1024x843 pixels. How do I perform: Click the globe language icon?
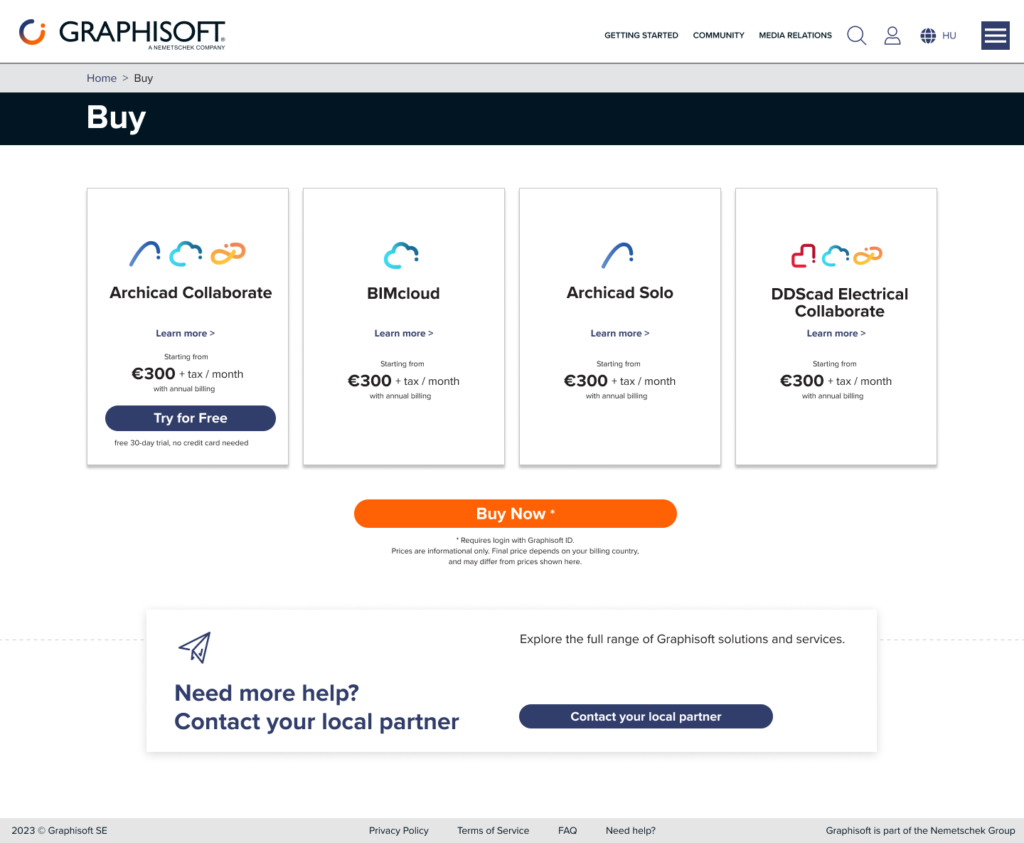(x=928, y=35)
